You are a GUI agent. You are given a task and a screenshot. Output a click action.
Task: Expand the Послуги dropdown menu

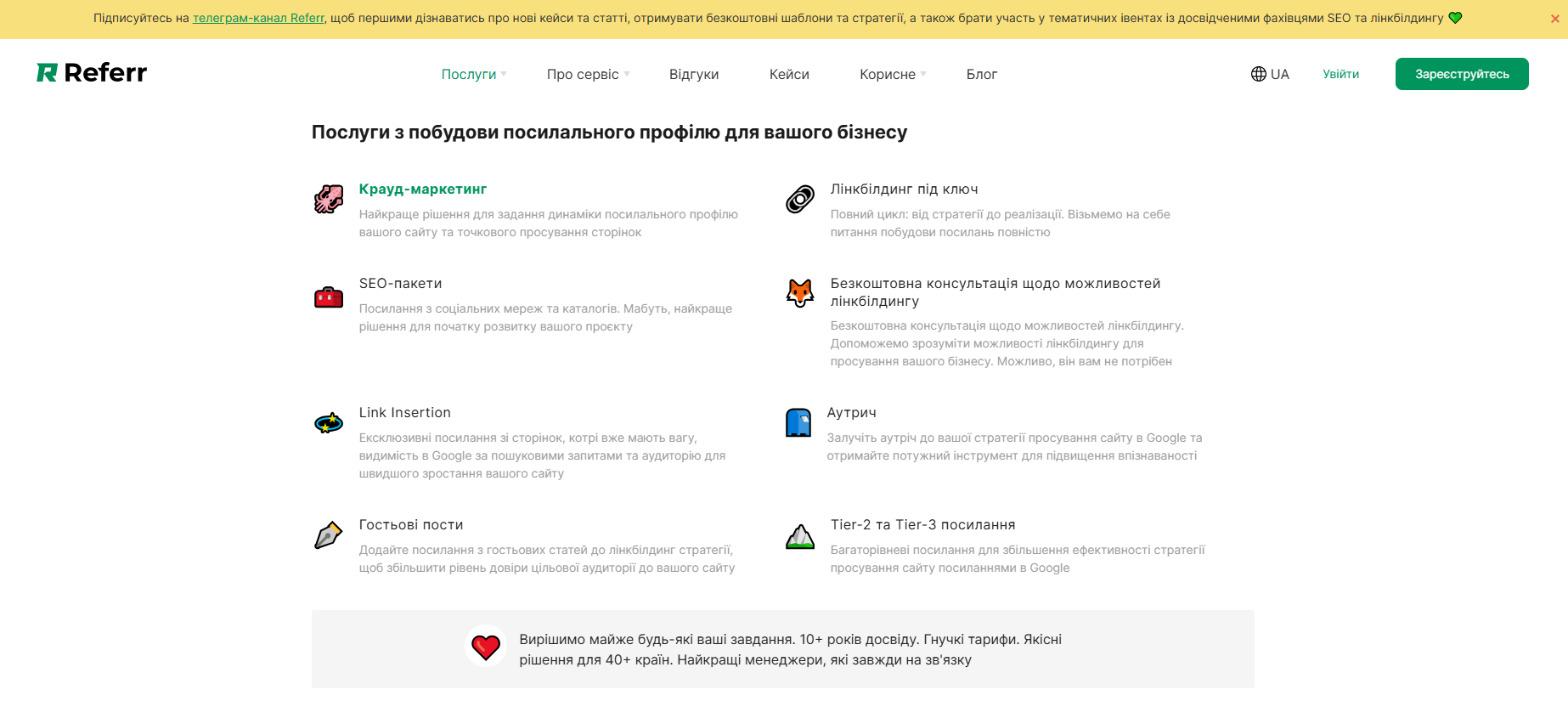(473, 74)
